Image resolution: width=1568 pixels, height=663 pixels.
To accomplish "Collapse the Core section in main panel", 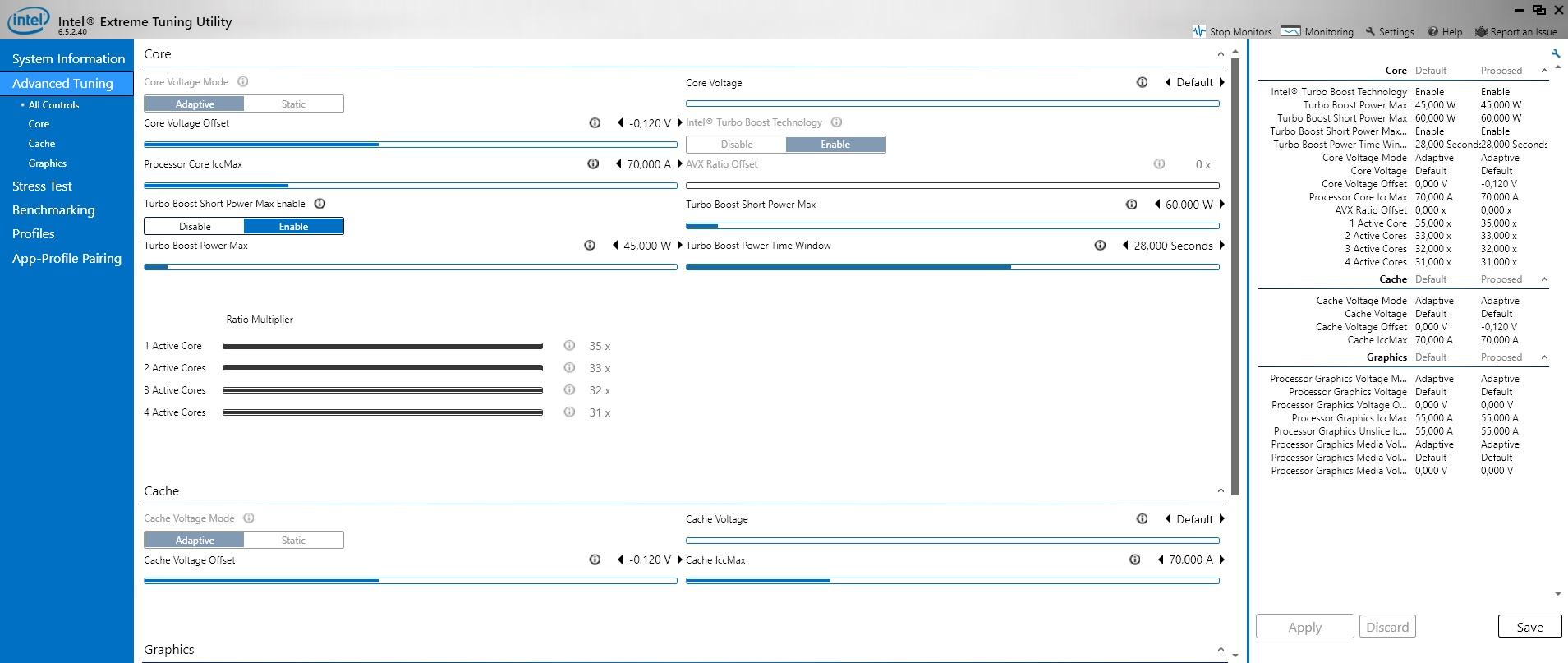I will (1221, 54).
